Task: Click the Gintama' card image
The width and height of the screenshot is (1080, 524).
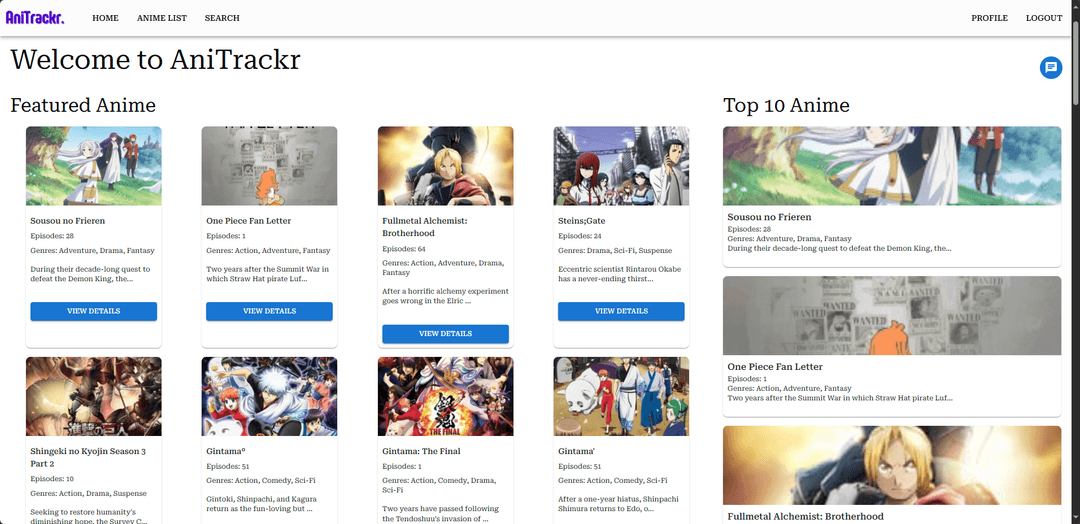Action: (x=621, y=397)
